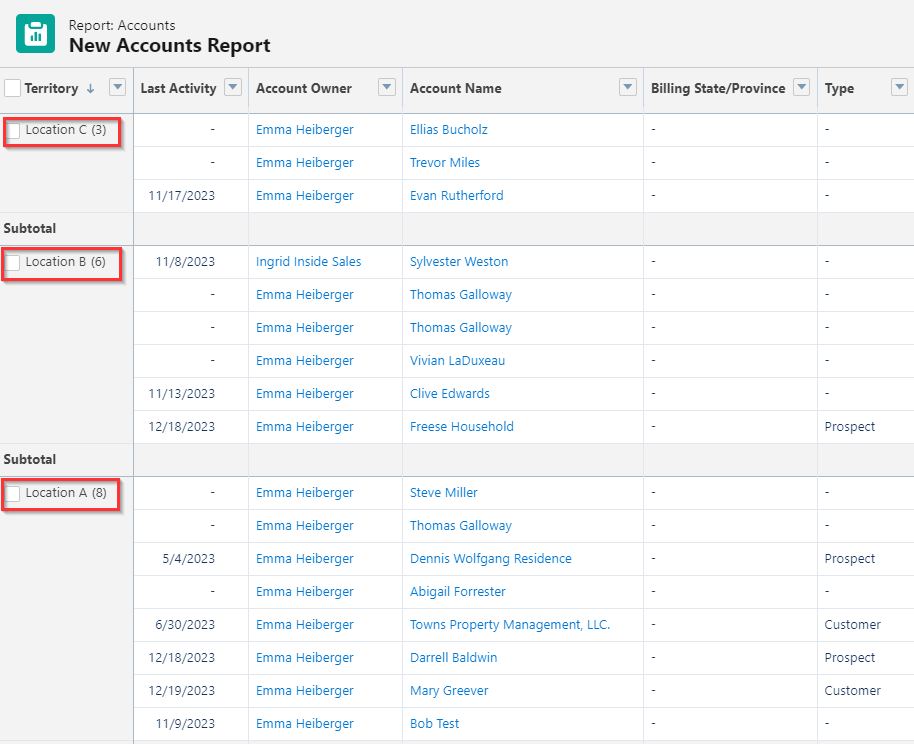Open the Account Owner column dropdown
914x744 pixels.
(x=387, y=87)
